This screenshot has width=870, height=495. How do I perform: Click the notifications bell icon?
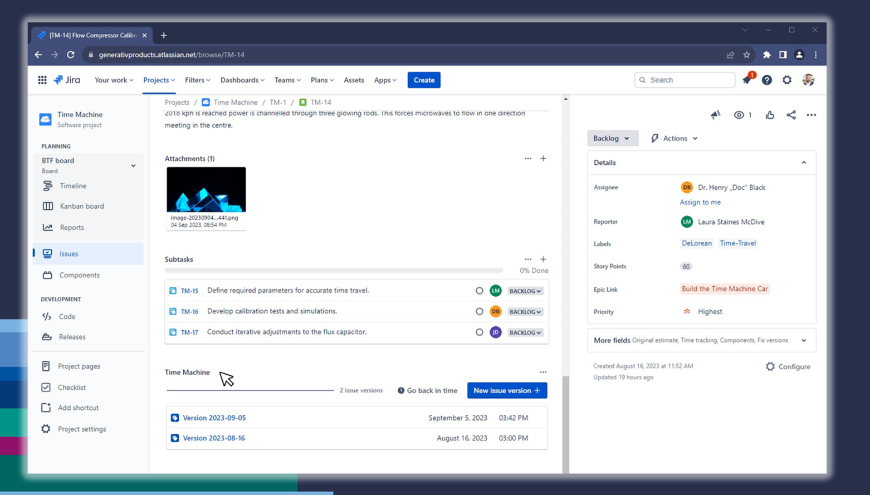click(747, 80)
